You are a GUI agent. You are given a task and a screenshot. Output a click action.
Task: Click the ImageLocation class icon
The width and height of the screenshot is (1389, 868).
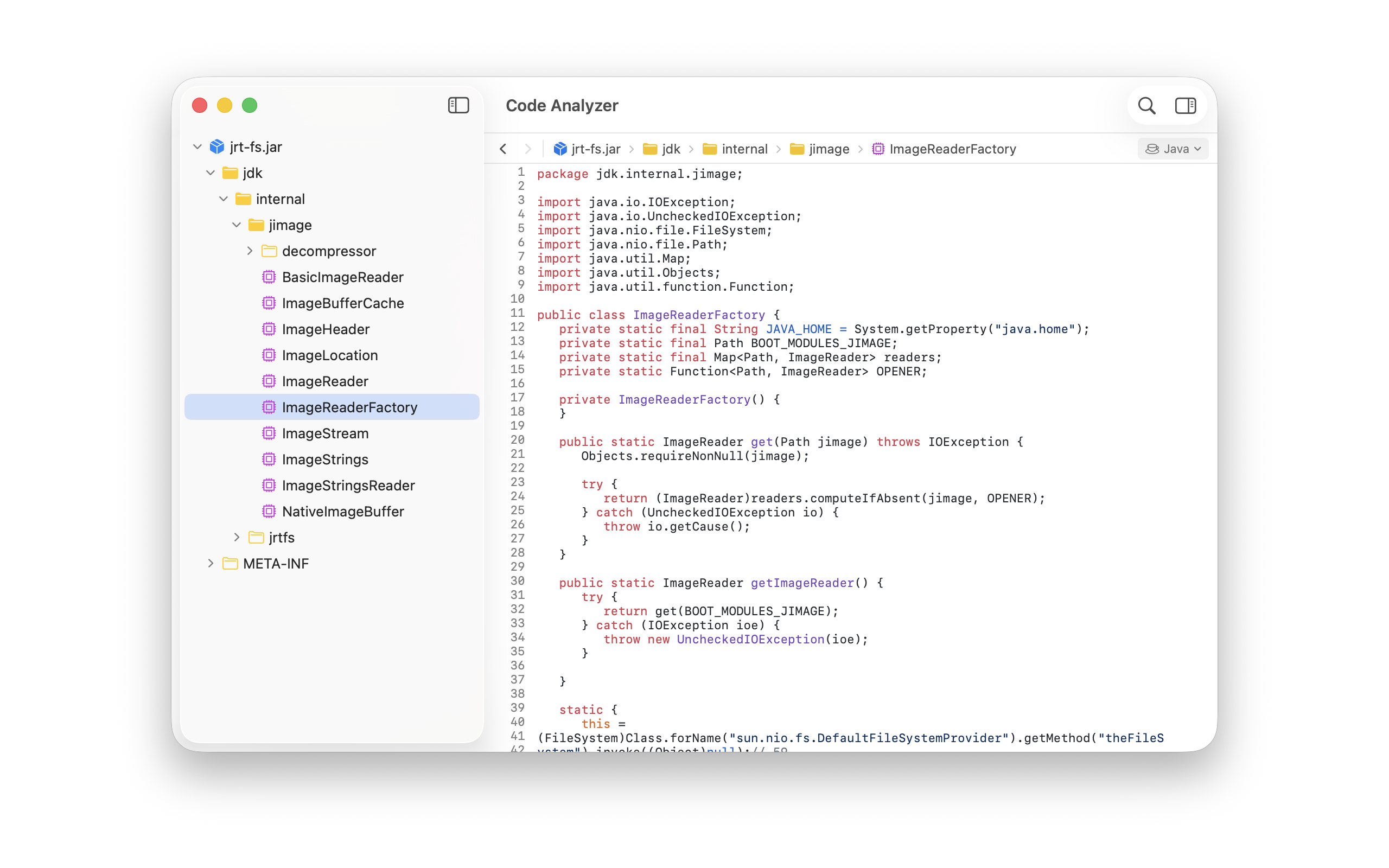pyautogui.click(x=269, y=355)
